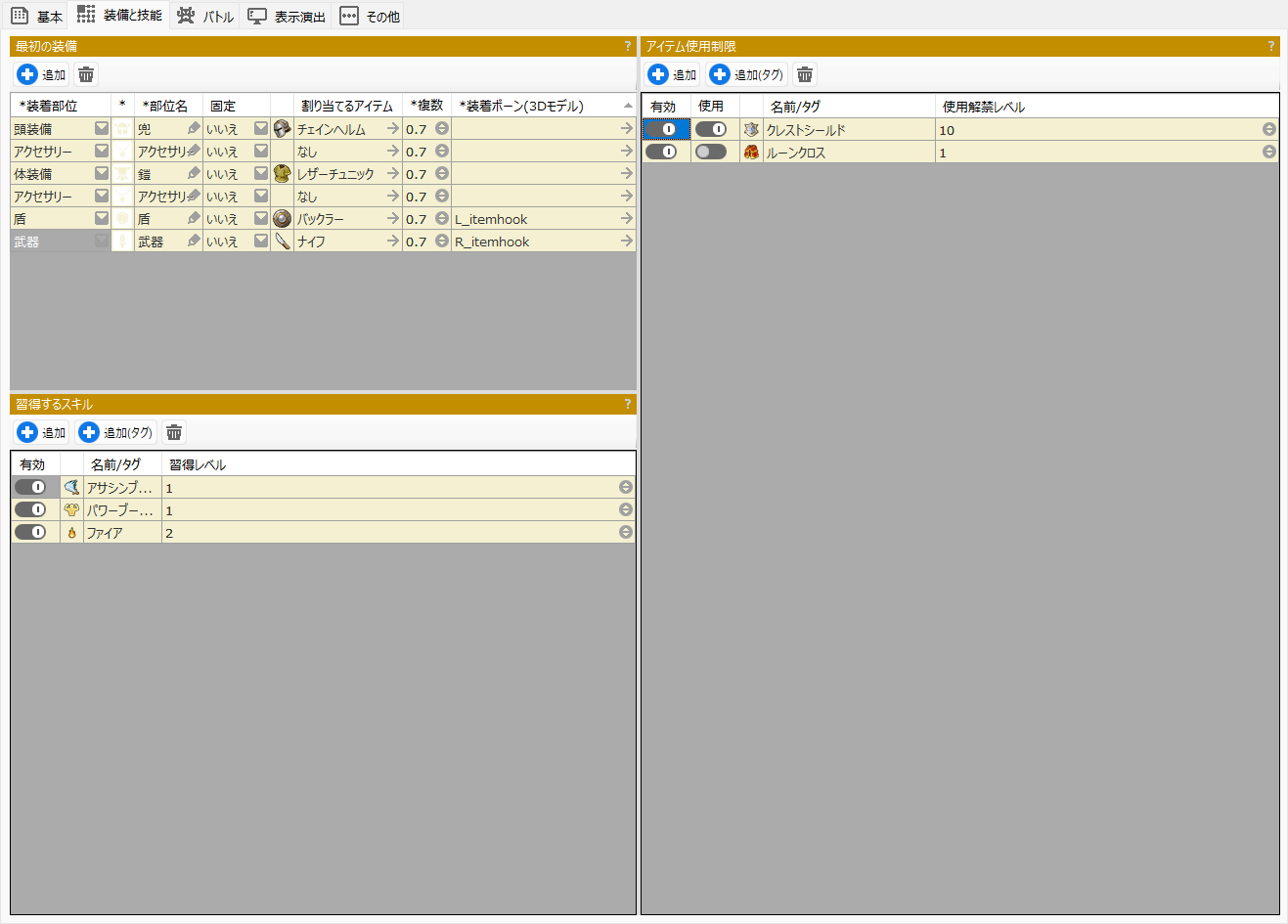This screenshot has width=1288, height=924.
Task: Click the ファイア skill flame icon
Action: [x=71, y=533]
